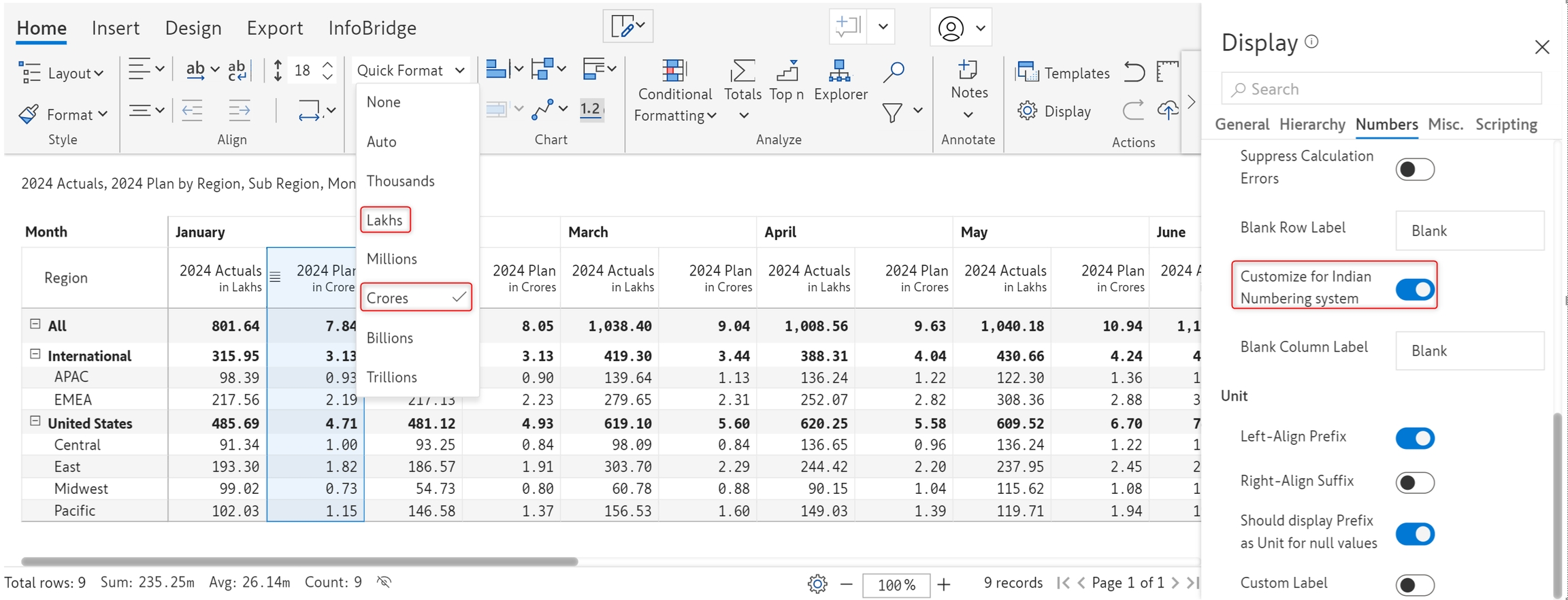Turn on Right-Align Suffix
Image resolution: width=1568 pixels, height=600 pixels.
pyautogui.click(x=1414, y=482)
